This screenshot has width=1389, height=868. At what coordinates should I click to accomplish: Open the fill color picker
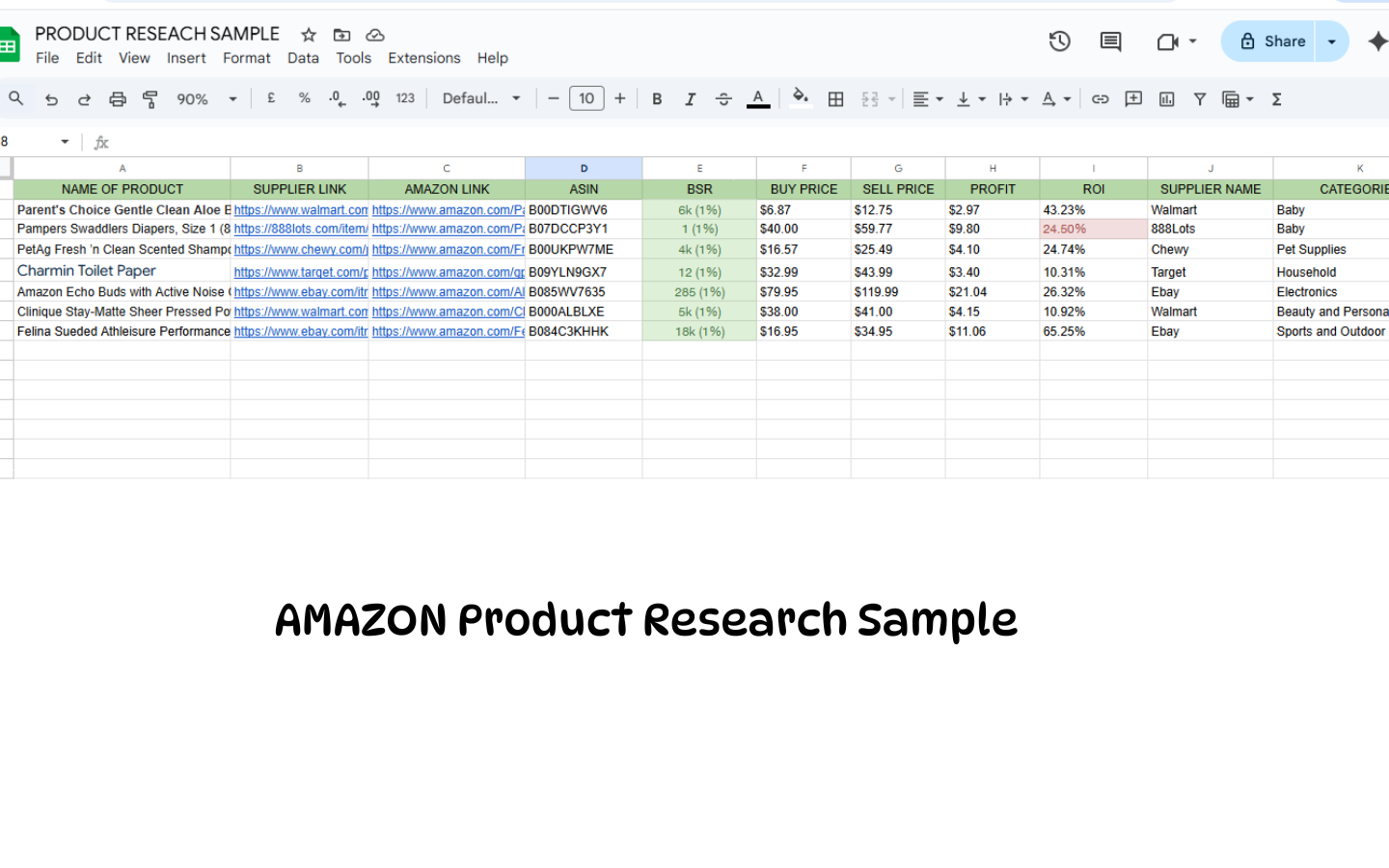801,98
